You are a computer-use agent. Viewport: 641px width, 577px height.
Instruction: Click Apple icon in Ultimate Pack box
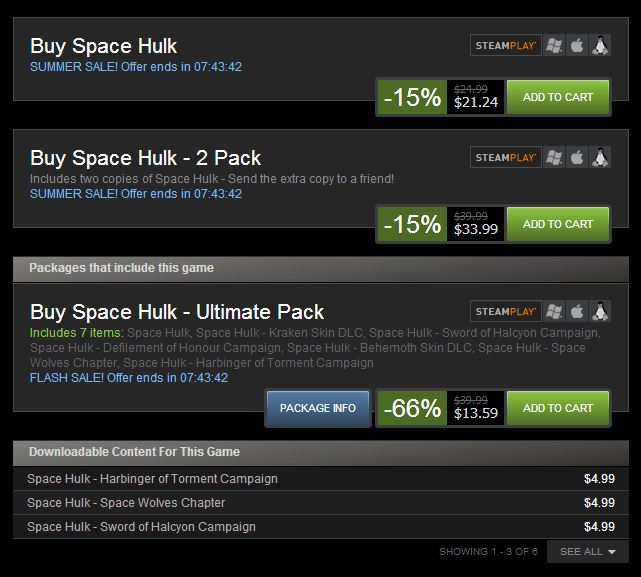577,311
